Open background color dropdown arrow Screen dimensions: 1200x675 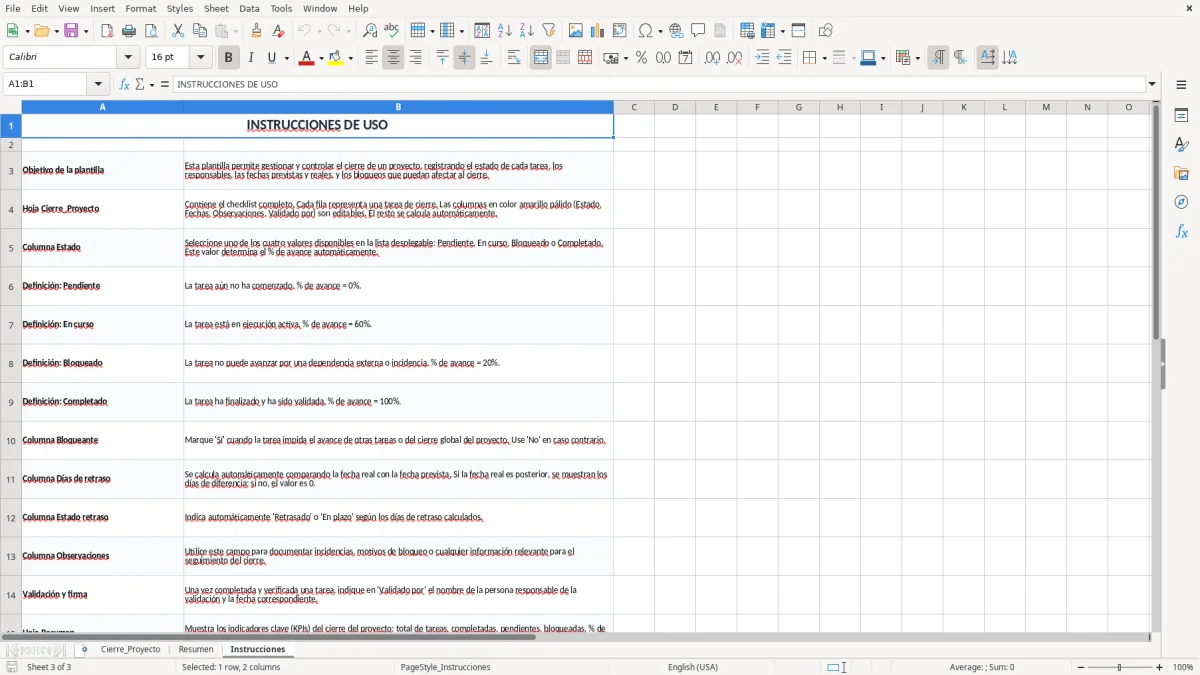(x=350, y=58)
